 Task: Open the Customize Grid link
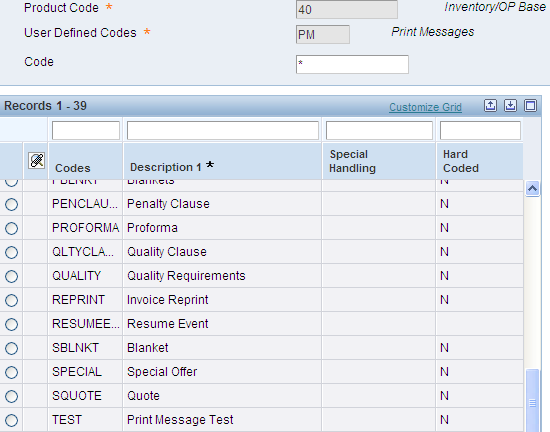pyautogui.click(x=425, y=107)
